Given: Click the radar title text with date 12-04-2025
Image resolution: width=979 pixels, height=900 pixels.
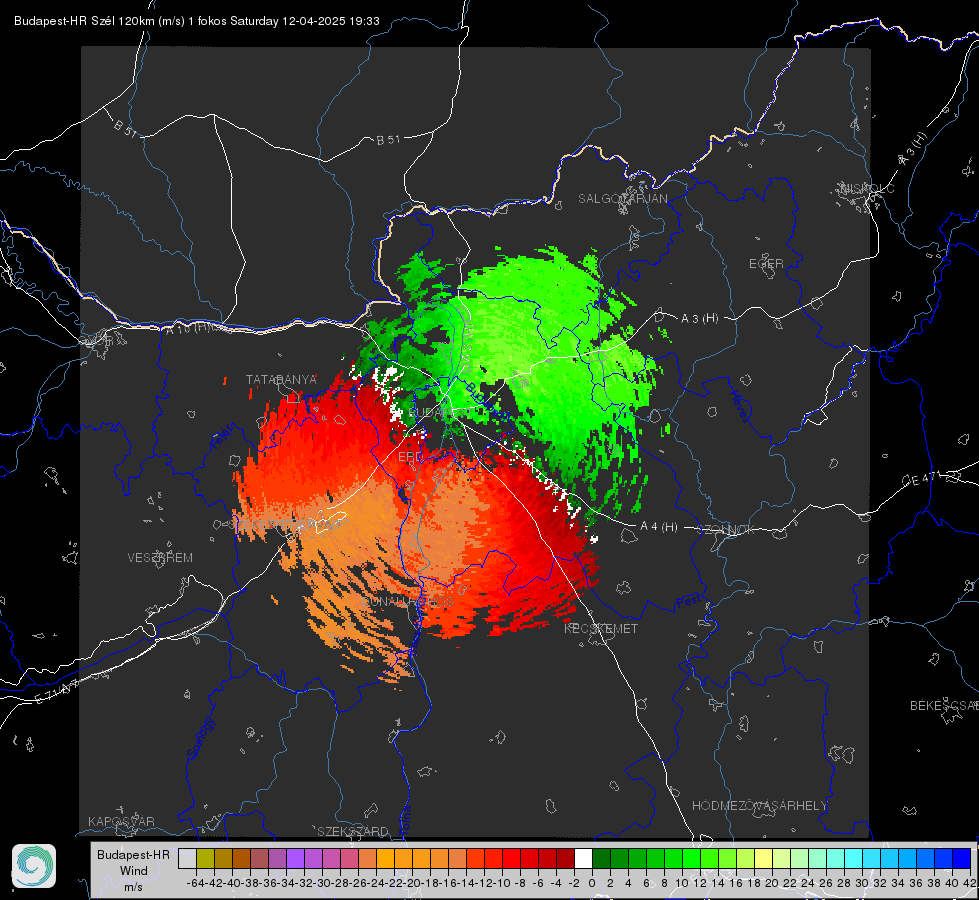Looking at the screenshot, I should coord(197,21).
